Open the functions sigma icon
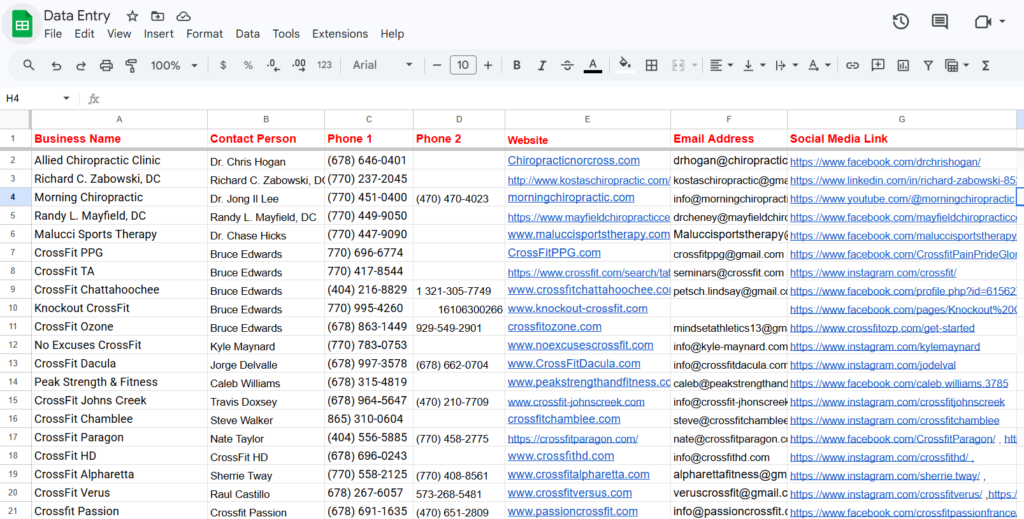This screenshot has height=519, width=1024. click(x=985, y=65)
